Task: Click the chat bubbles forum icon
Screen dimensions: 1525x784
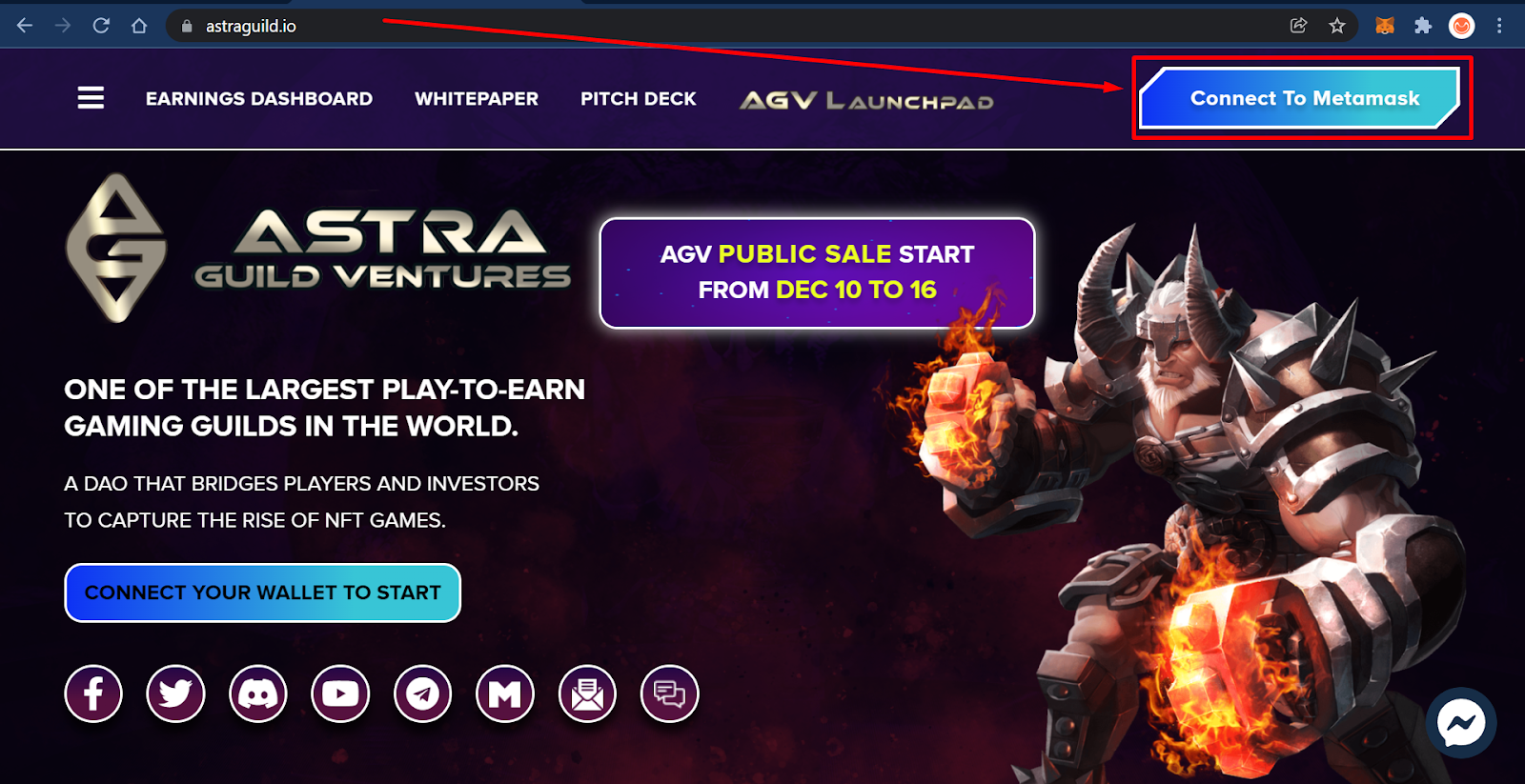Action: (670, 694)
